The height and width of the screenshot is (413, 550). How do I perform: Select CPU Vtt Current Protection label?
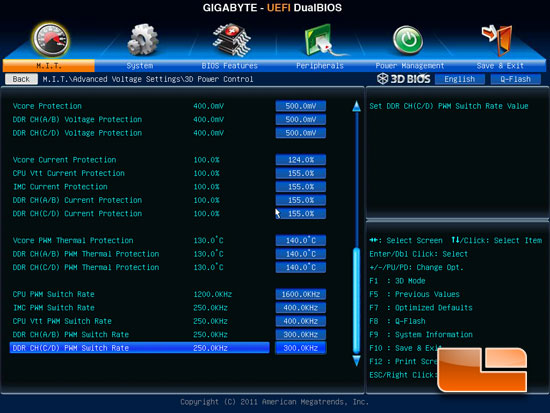pos(68,173)
